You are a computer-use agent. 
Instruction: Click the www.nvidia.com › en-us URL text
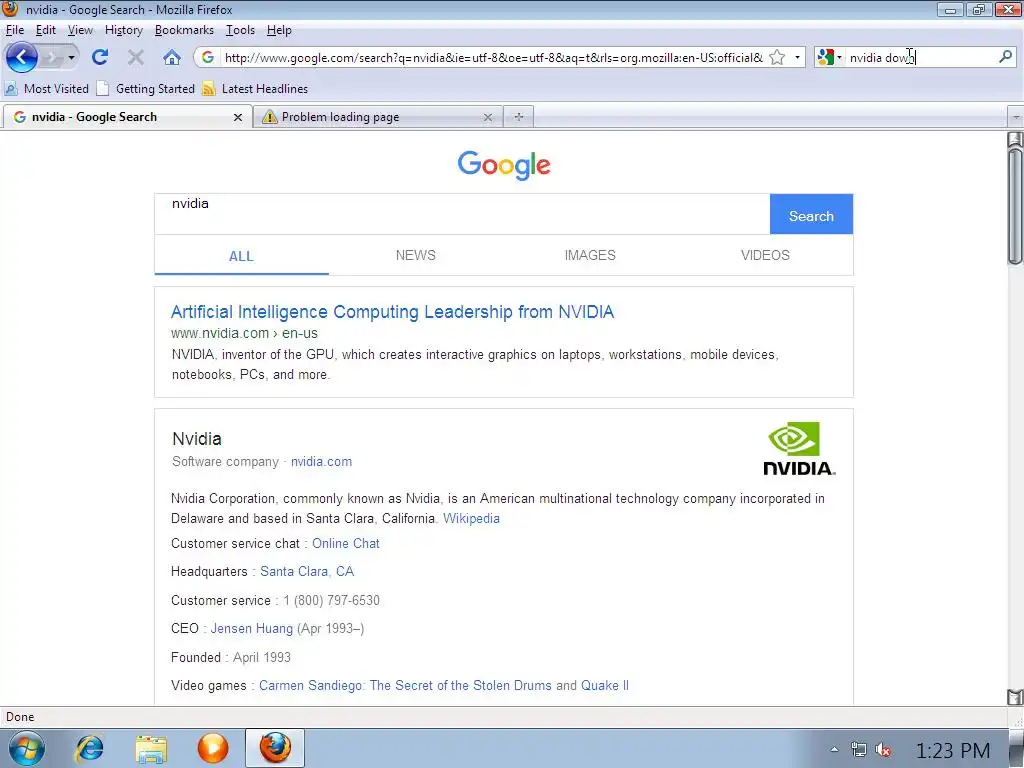click(244, 333)
